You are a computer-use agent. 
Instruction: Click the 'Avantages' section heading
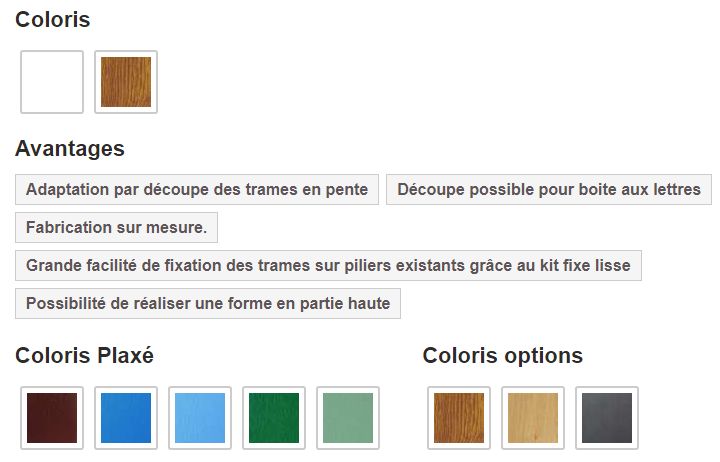[70, 149]
